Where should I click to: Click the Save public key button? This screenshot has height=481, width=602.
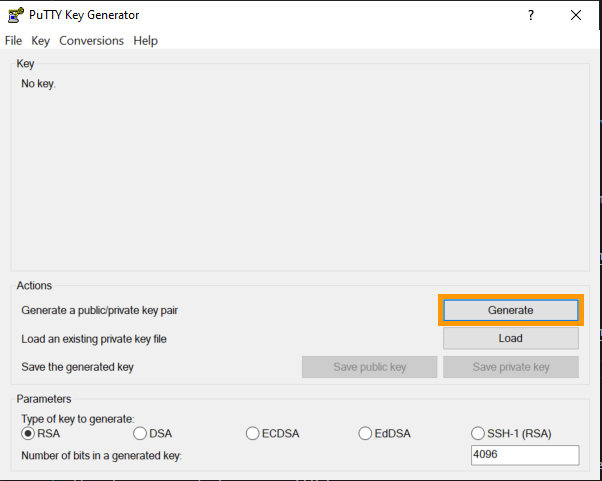(369, 367)
